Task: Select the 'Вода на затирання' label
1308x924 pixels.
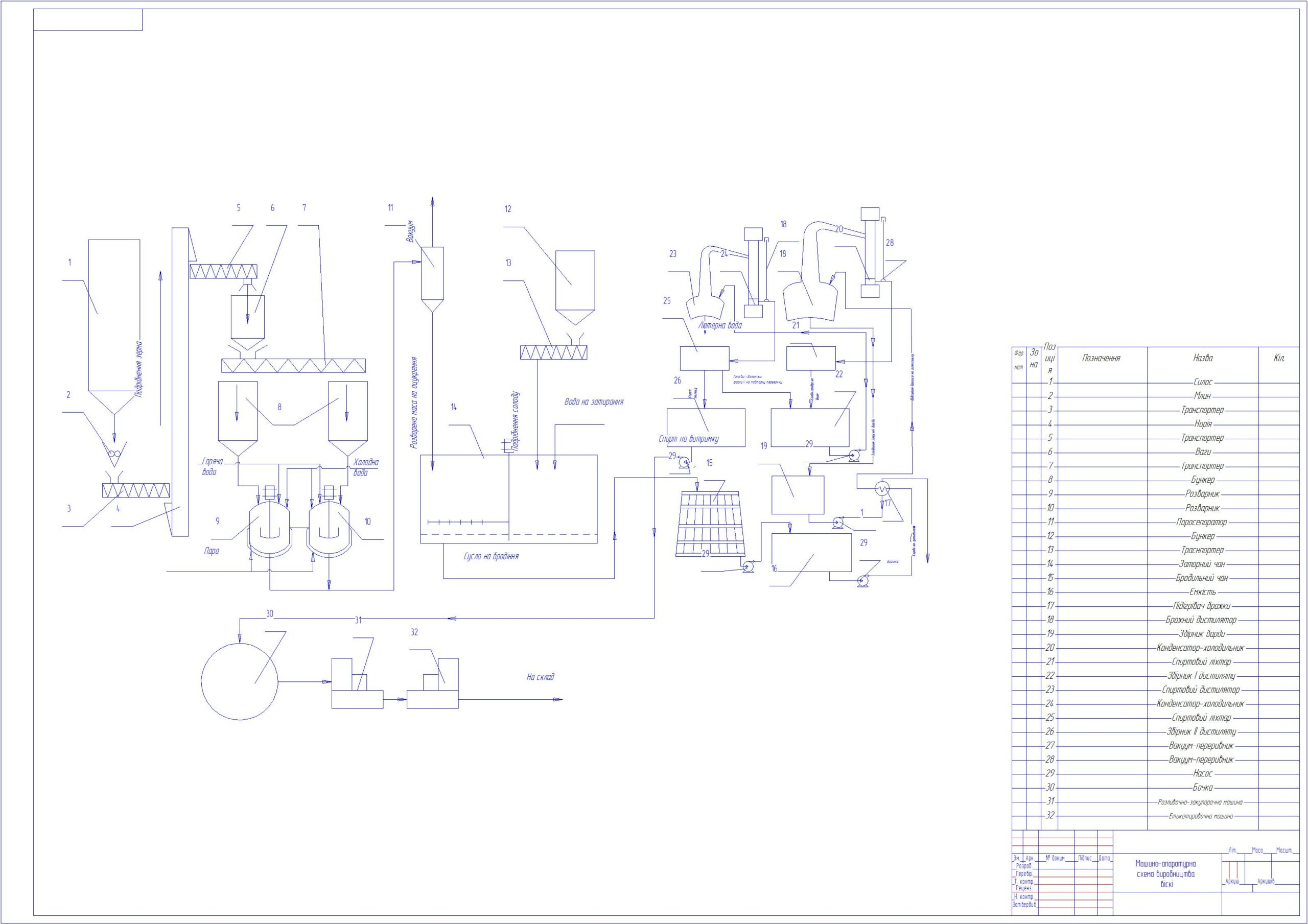Action: tap(594, 401)
